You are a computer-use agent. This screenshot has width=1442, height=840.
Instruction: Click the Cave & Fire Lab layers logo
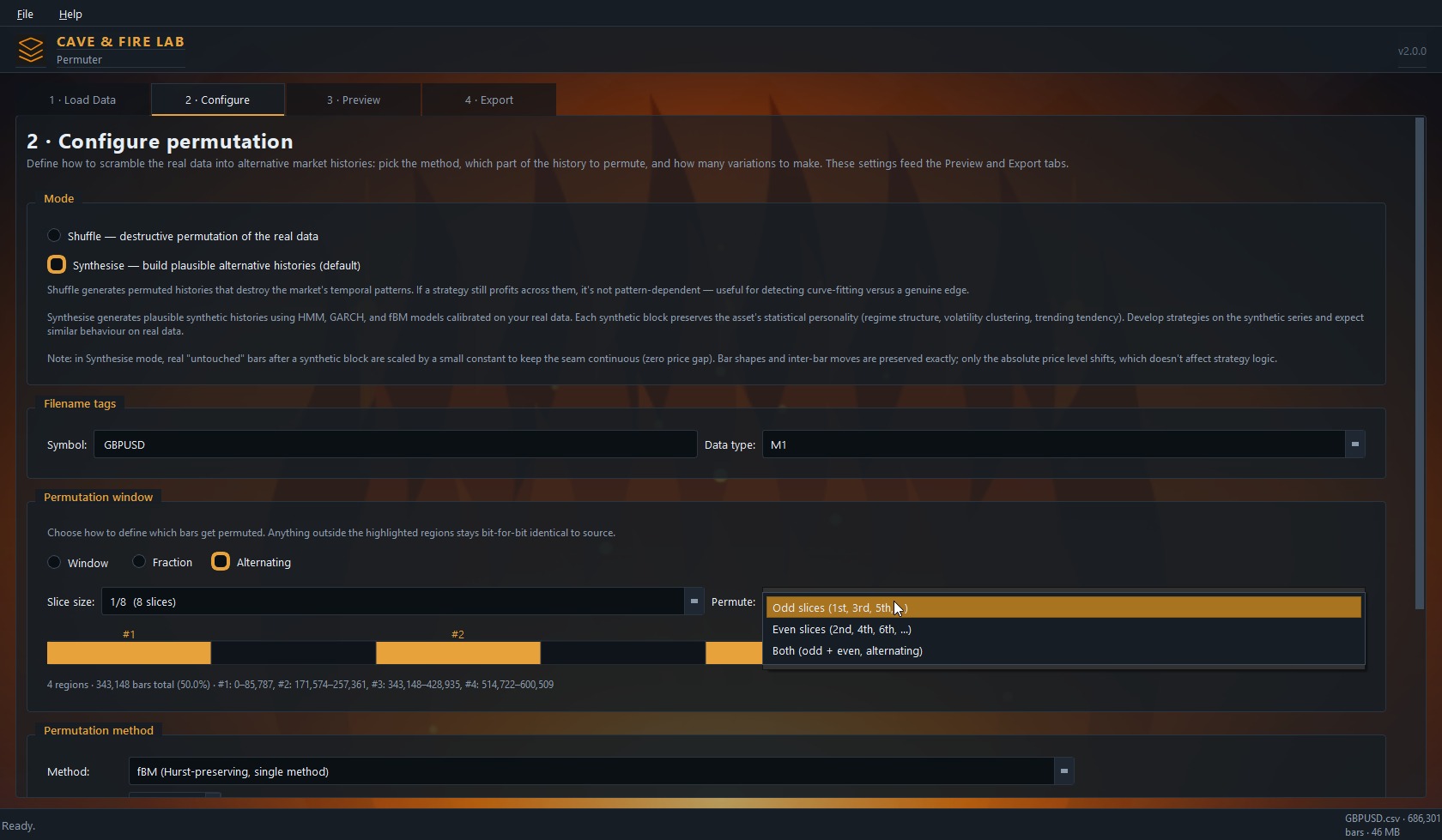31,50
